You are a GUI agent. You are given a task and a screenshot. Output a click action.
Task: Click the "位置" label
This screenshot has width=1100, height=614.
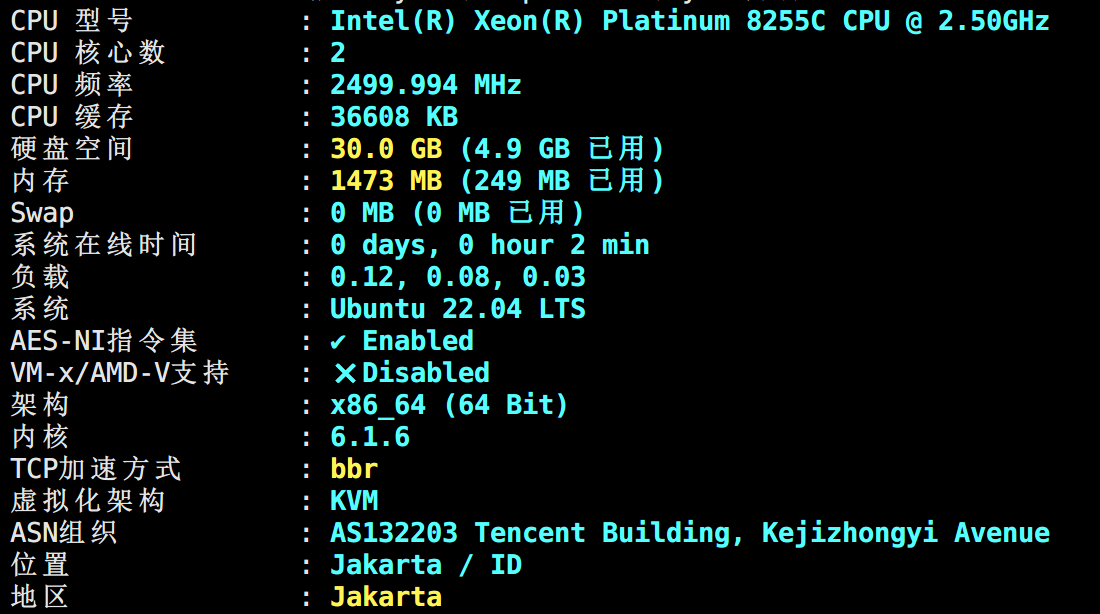(x=40, y=565)
